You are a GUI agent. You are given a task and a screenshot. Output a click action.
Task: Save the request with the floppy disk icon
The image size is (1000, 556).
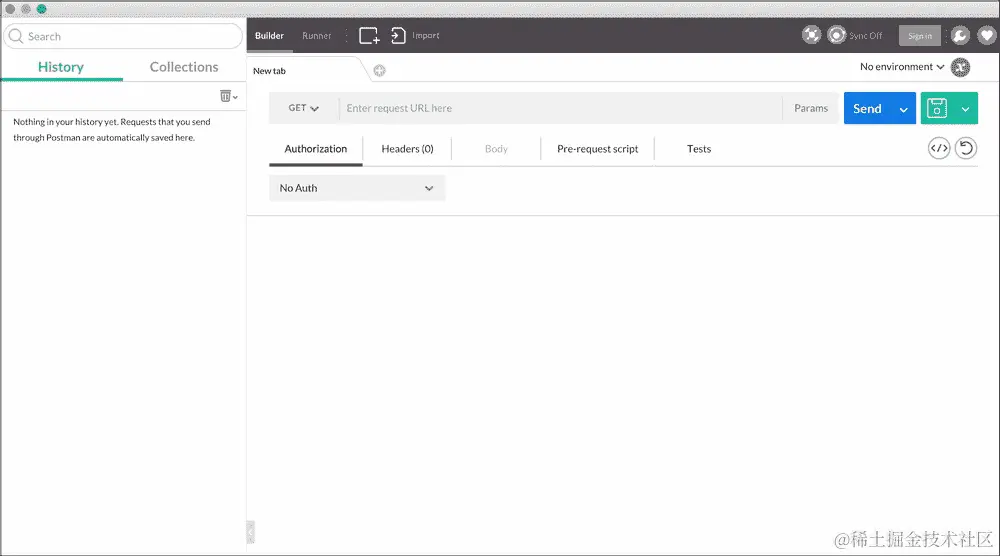tap(936, 108)
